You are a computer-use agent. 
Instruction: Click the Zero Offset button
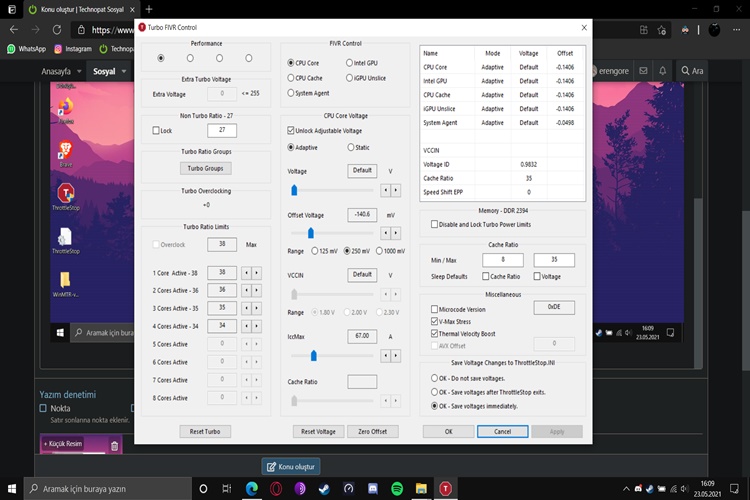[x=373, y=431]
